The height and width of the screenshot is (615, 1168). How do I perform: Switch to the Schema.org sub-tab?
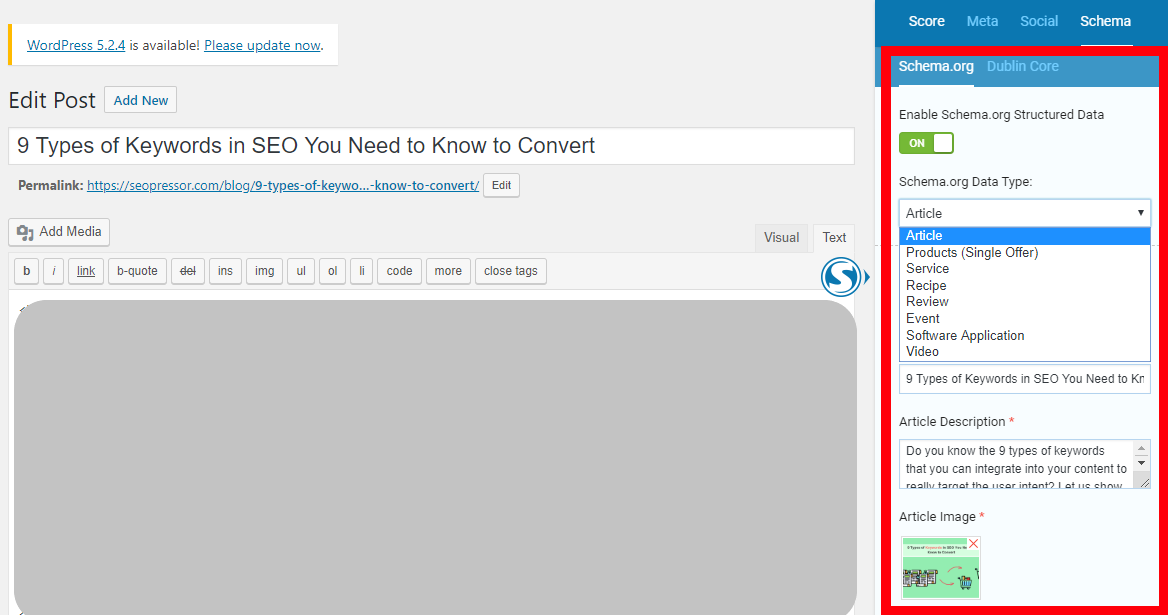[x=936, y=66]
